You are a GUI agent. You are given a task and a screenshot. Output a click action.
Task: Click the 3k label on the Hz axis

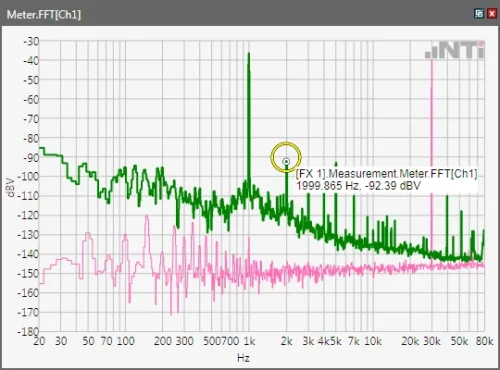[308, 341]
